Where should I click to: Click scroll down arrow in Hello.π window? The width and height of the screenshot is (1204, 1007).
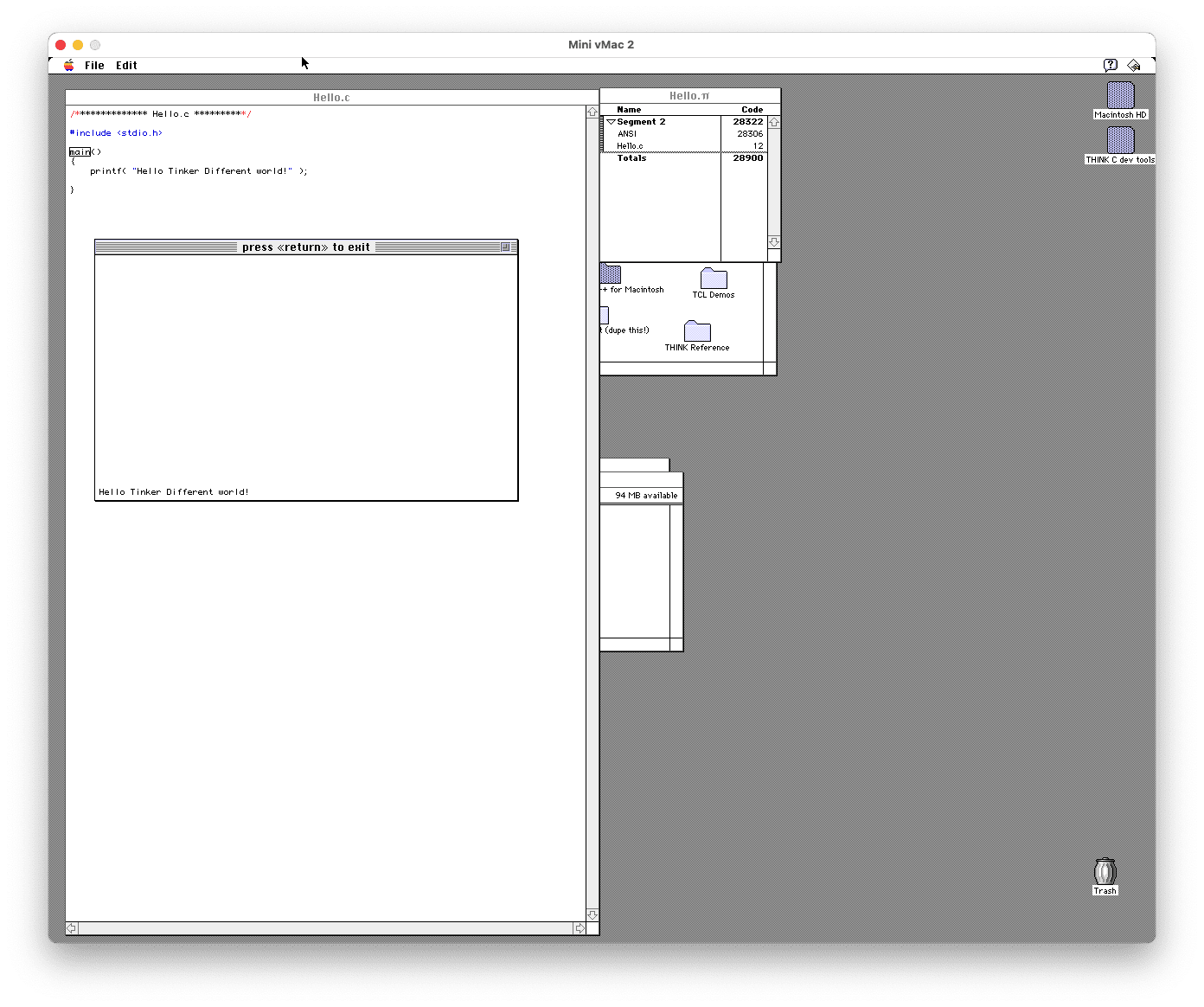(774, 242)
